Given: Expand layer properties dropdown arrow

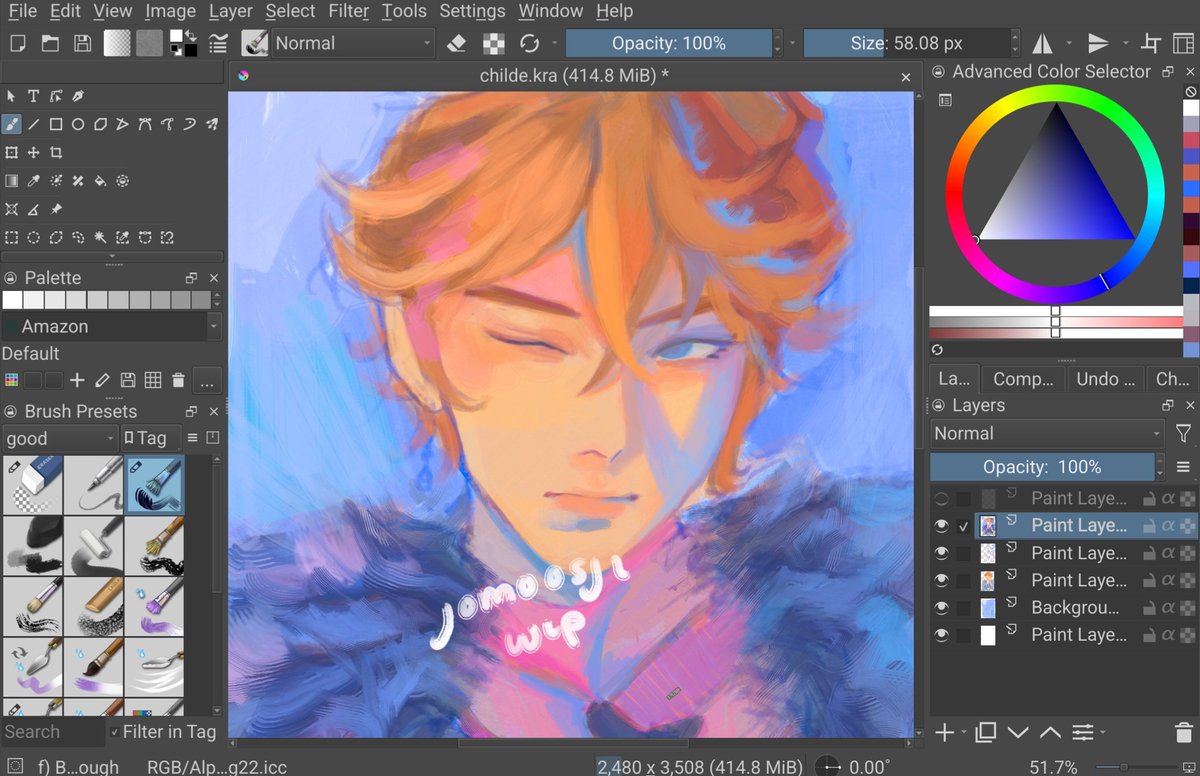Looking at the screenshot, I should coord(1104,733).
